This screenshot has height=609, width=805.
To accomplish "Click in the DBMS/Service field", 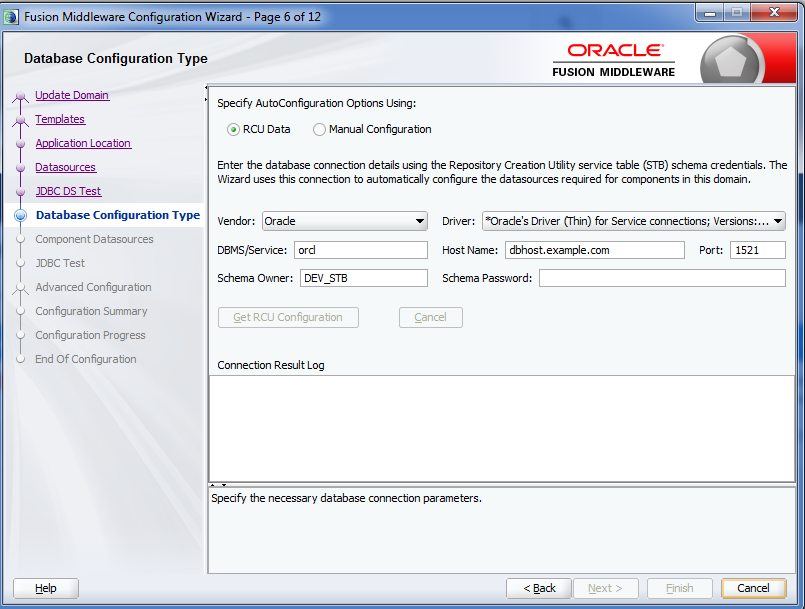I will [x=360, y=250].
